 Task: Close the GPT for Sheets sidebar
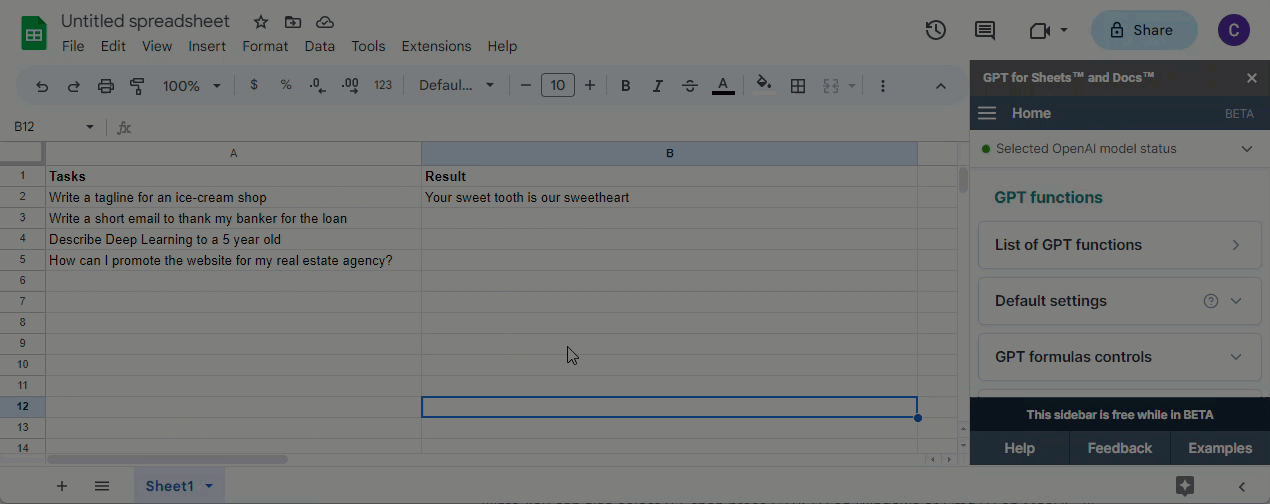pyautogui.click(x=1251, y=78)
